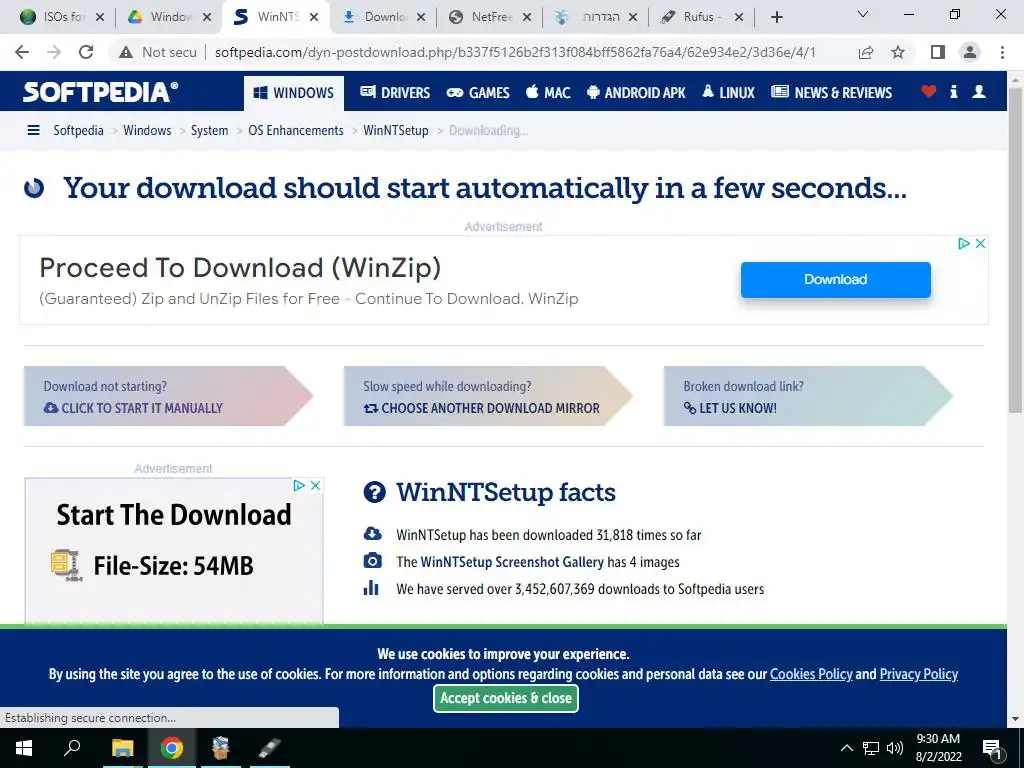Show hidden system tray icons
Image resolution: width=1024 pixels, height=768 pixels.
point(846,748)
